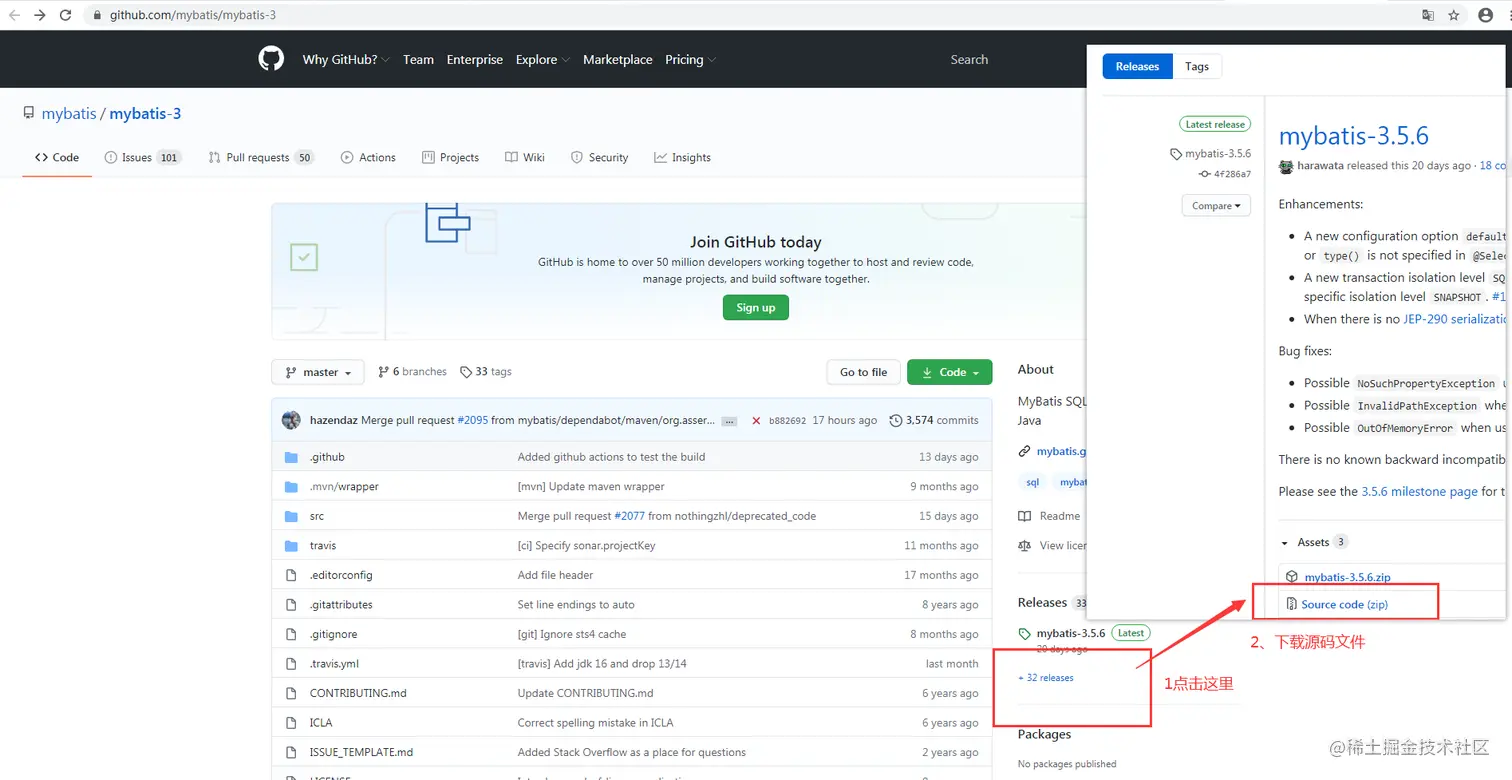Click the folder icon beside src

coord(291,516)
